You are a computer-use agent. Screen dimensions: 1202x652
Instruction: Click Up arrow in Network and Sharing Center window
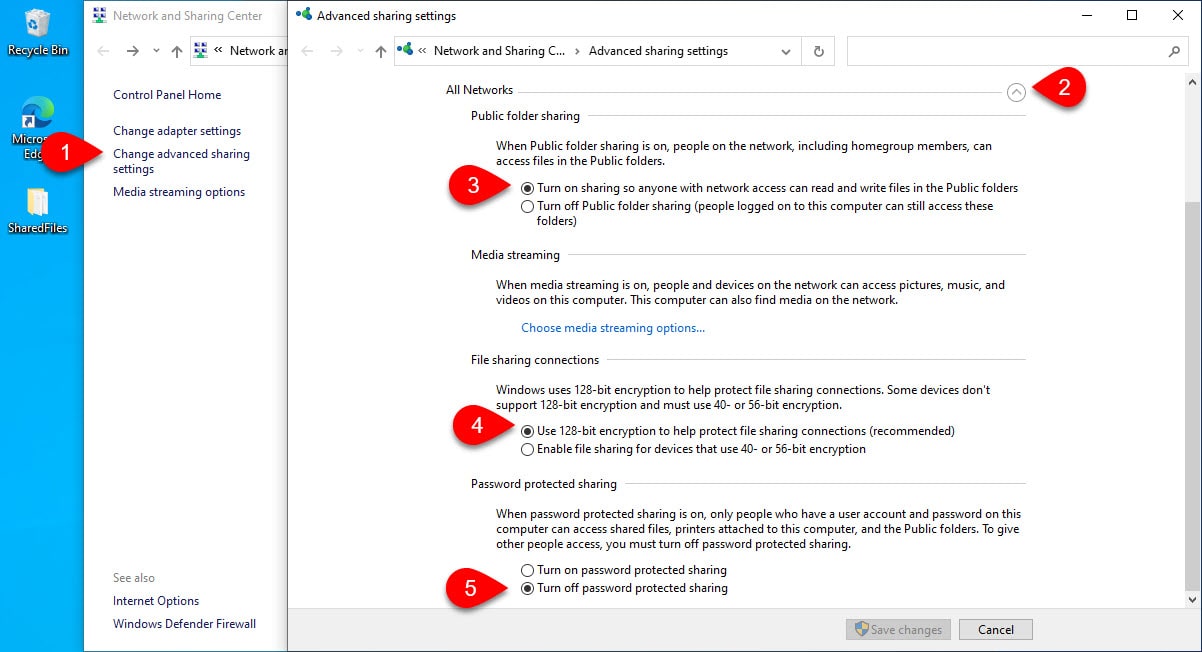pos(176,51)
